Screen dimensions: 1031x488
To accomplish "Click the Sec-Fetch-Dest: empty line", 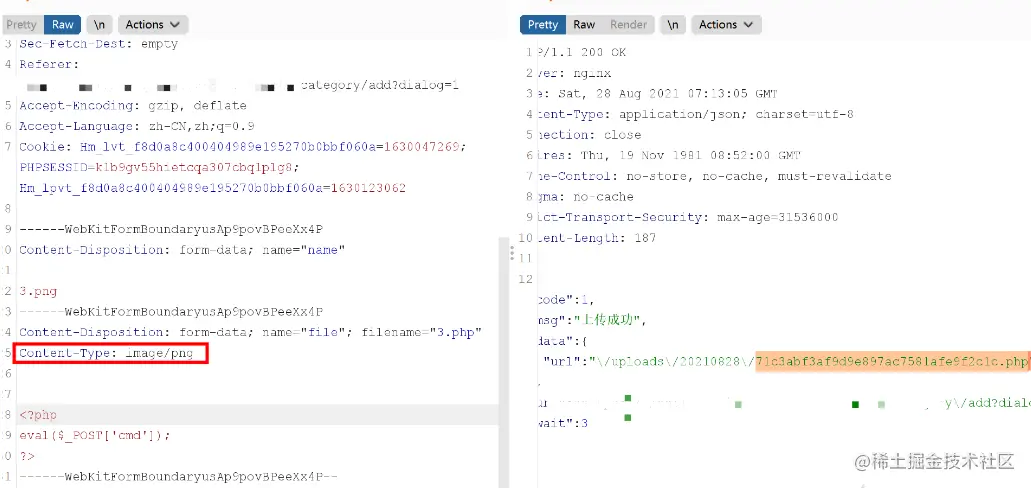I will point(99,44).
